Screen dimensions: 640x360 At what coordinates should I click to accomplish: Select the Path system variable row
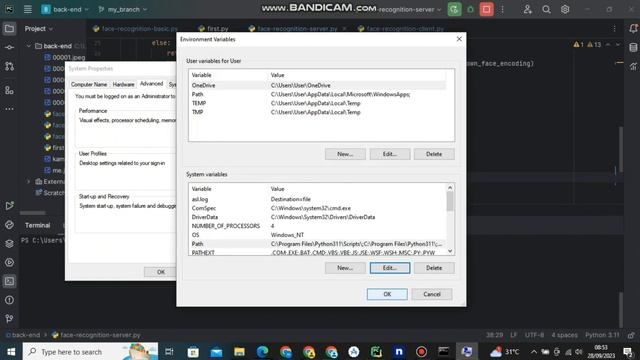pos(318,244)
